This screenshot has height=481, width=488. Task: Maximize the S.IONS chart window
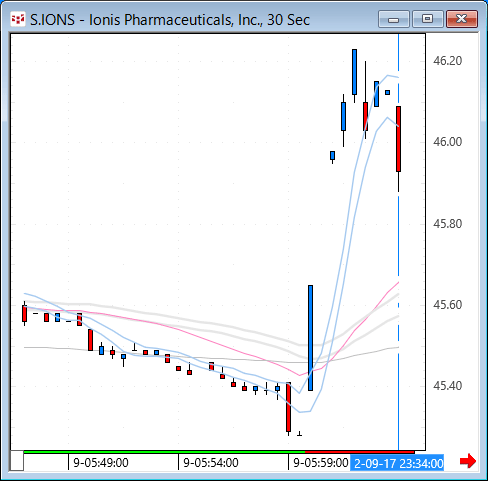428,19
